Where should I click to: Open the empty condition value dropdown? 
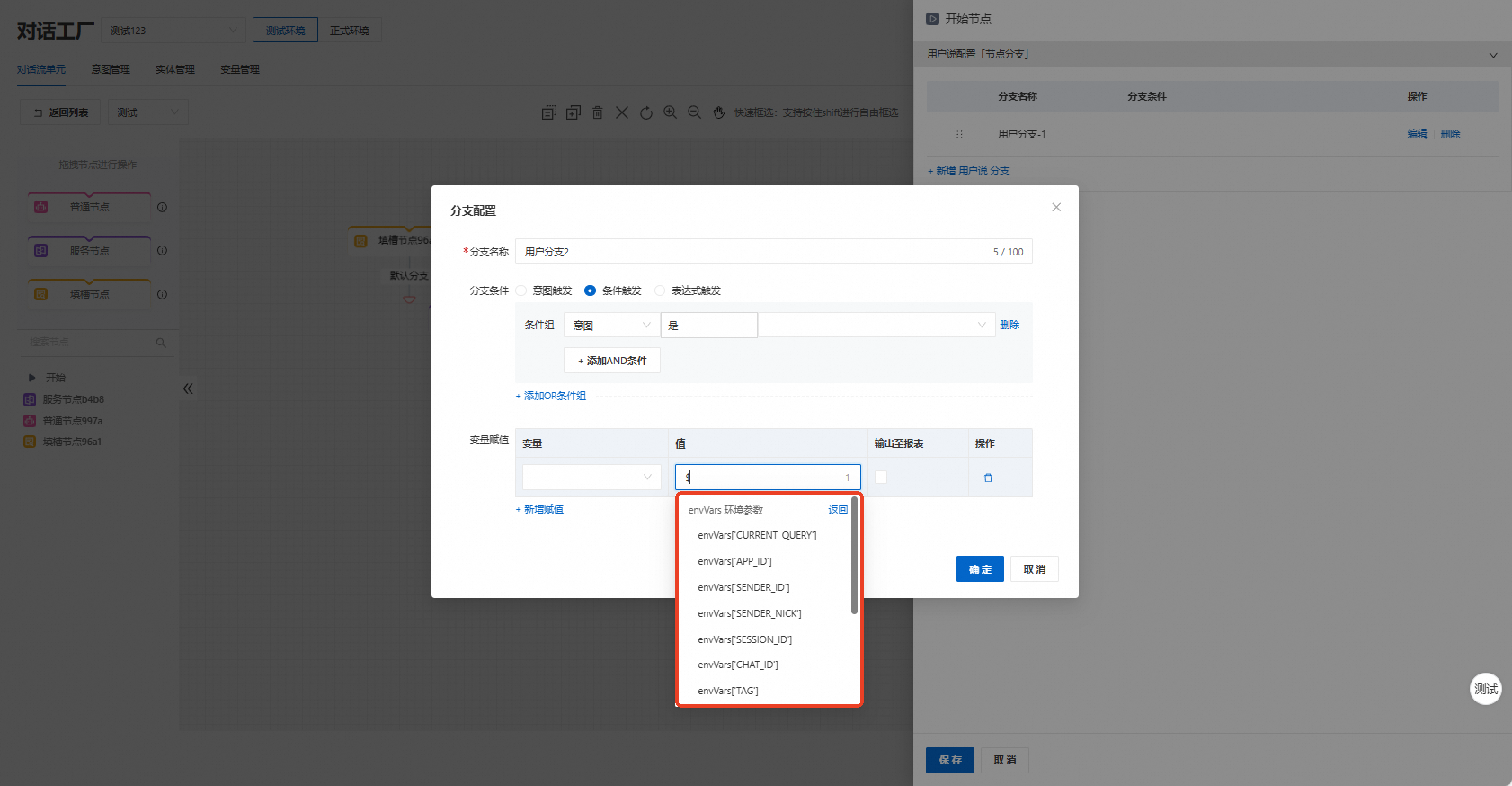point(876,325)
